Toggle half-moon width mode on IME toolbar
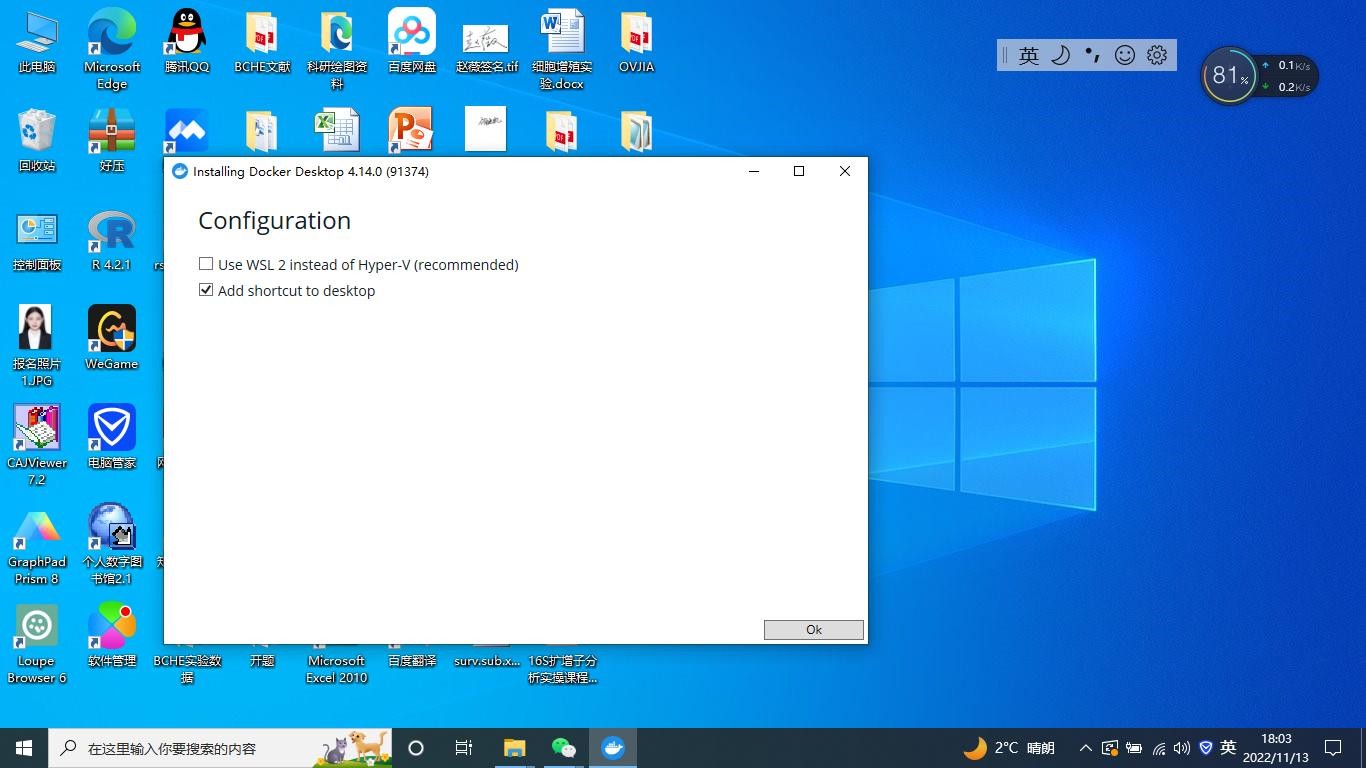Image resolution: width=1366 pixels, height=768 pixels. point(1061,56)
